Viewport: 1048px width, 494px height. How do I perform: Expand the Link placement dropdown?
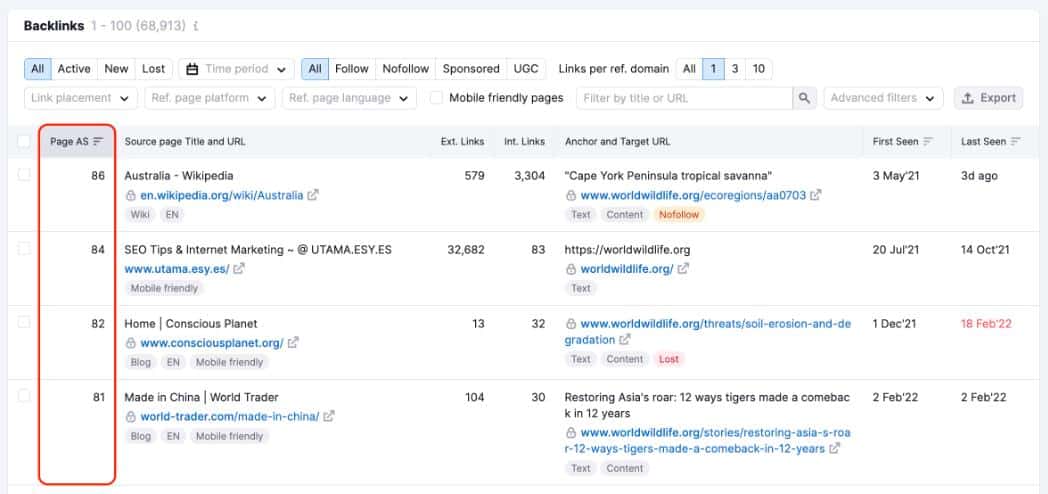[81, 98]
